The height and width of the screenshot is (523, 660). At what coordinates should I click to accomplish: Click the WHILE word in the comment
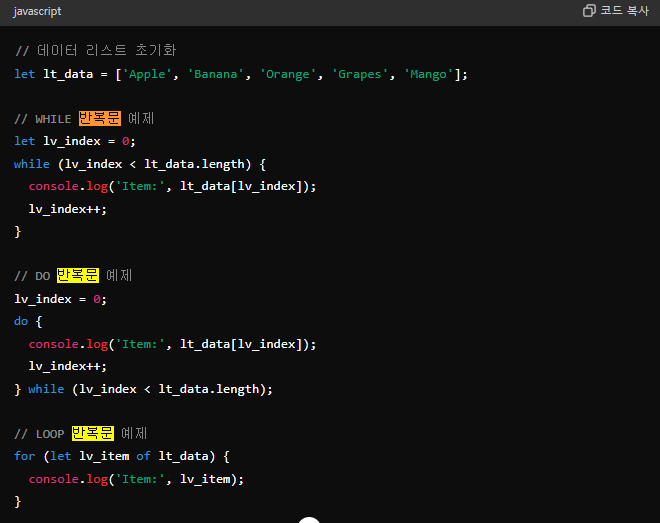coord(53,119)
